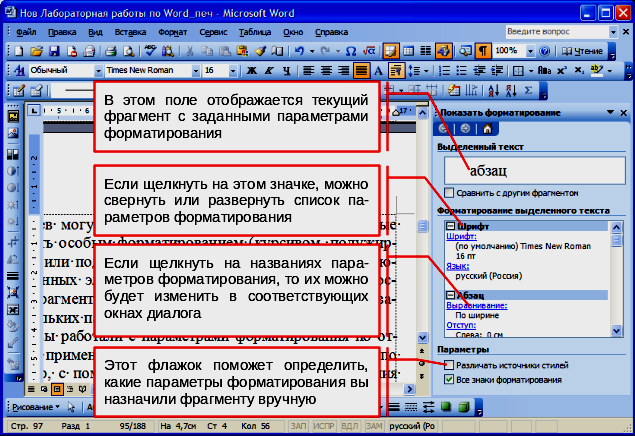
Task: Toggle the ЗАП macro recording indicator
Action: 299,426
